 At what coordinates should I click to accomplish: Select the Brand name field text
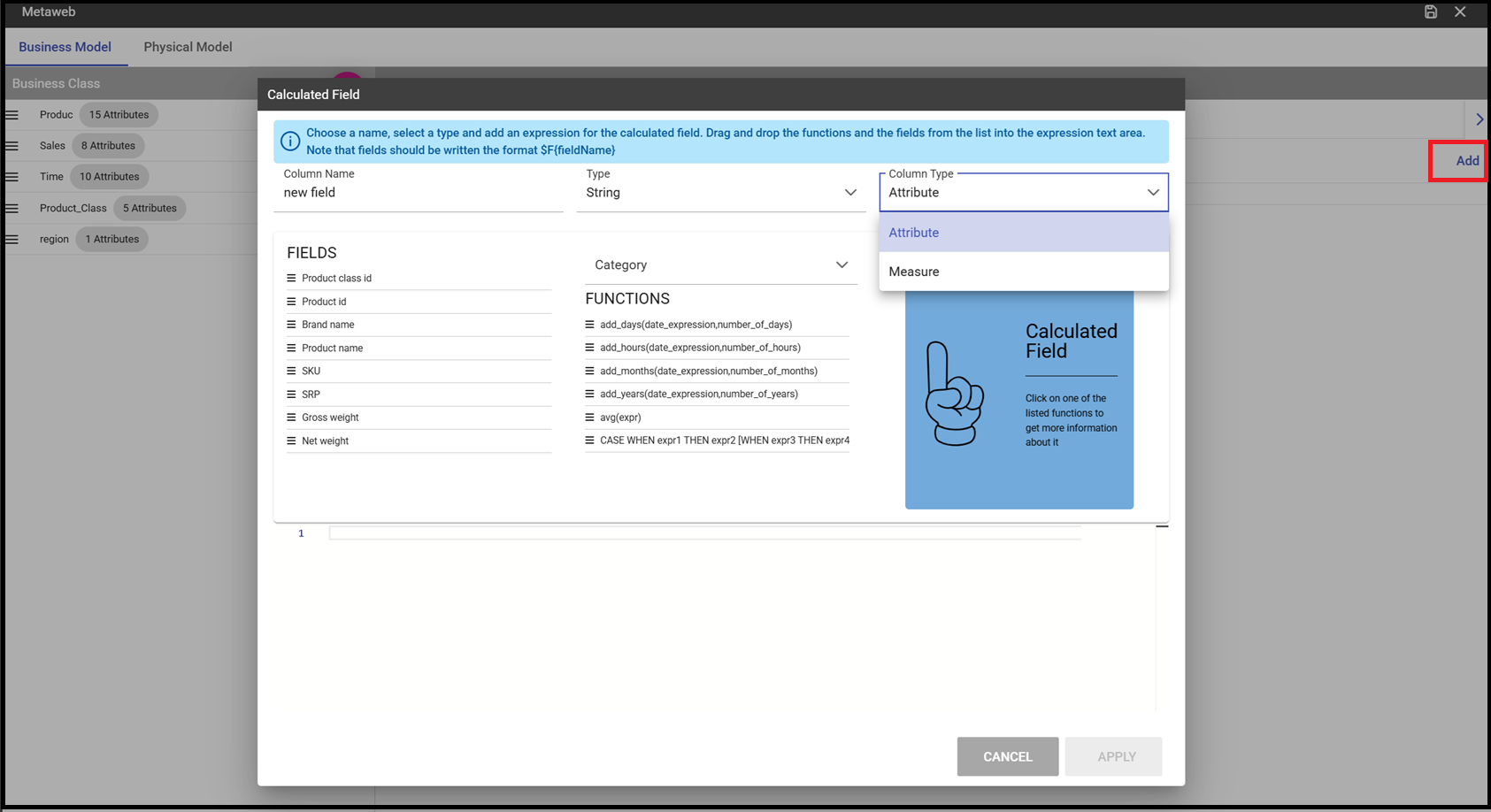[x=327, y=325]
